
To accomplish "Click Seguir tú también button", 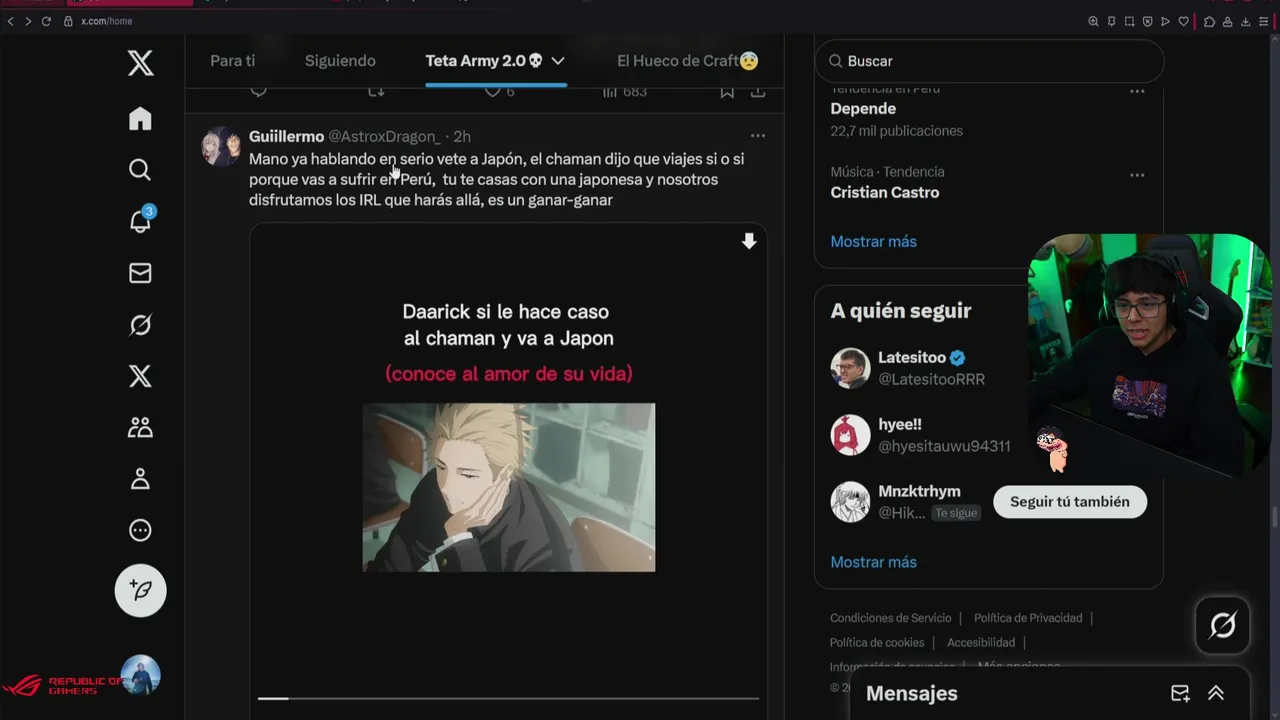I will point(1070,501).
